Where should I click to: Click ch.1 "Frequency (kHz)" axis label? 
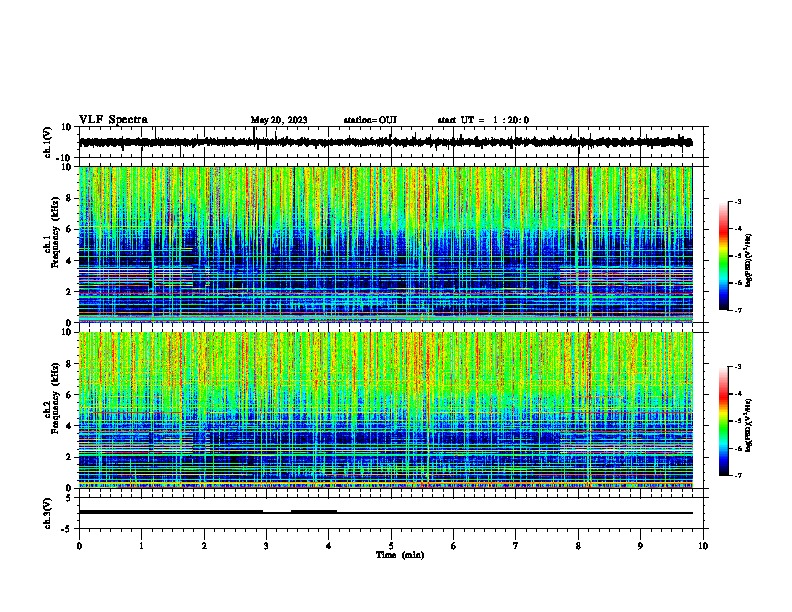[55, 232]
